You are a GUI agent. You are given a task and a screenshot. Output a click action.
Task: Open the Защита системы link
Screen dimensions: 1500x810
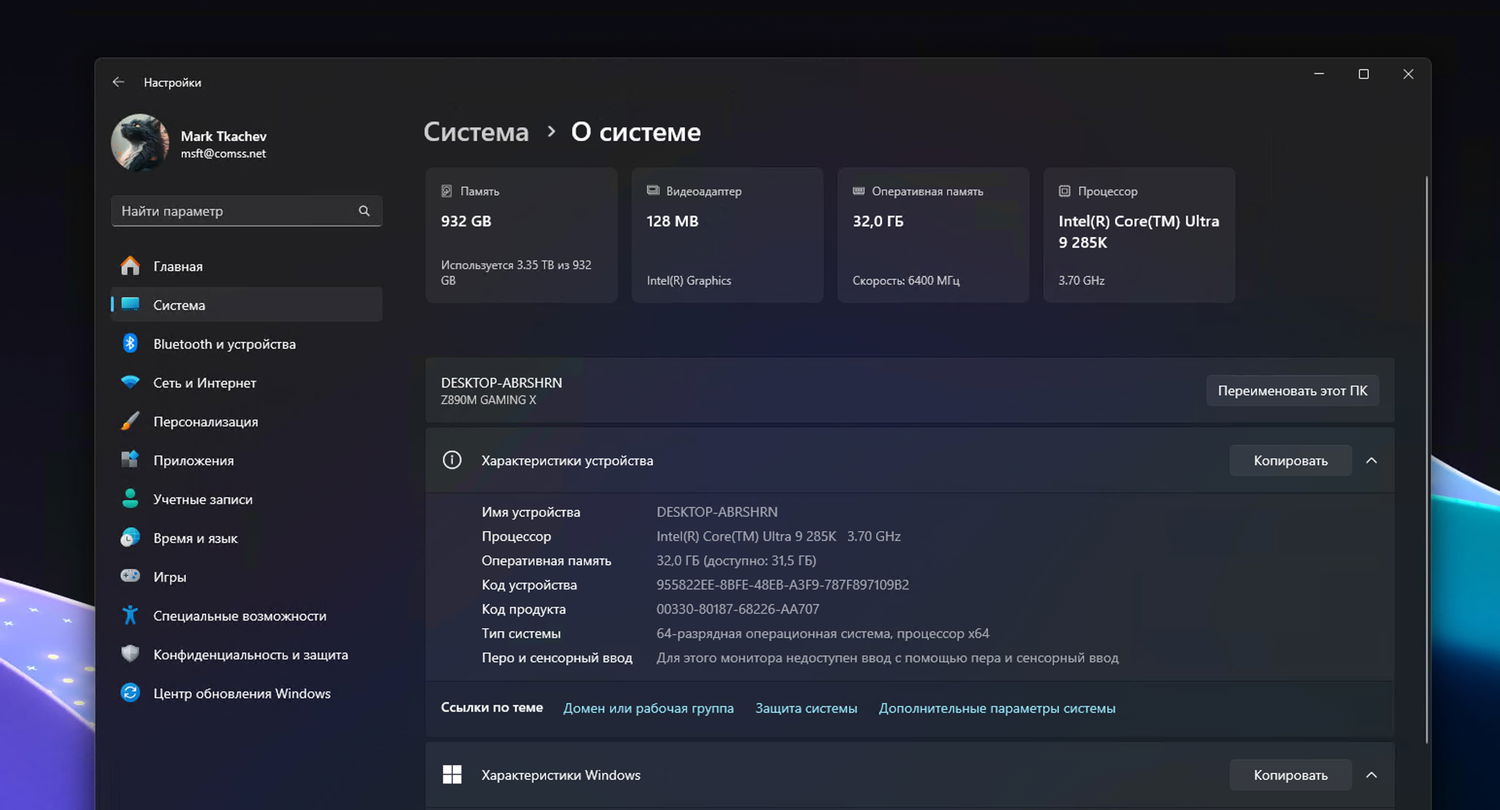[806, 708]
